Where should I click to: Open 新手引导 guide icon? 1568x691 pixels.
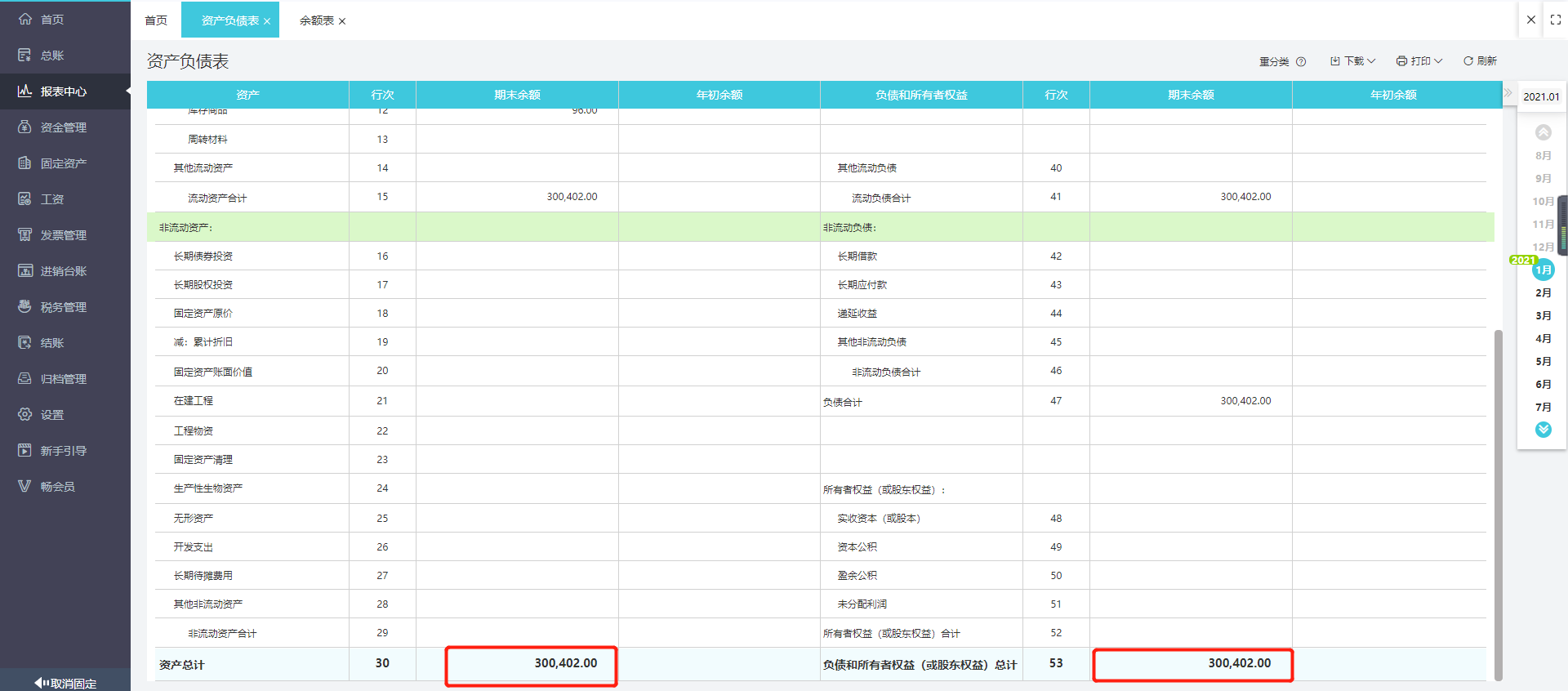pyautogui.click(x=24, y=451)
